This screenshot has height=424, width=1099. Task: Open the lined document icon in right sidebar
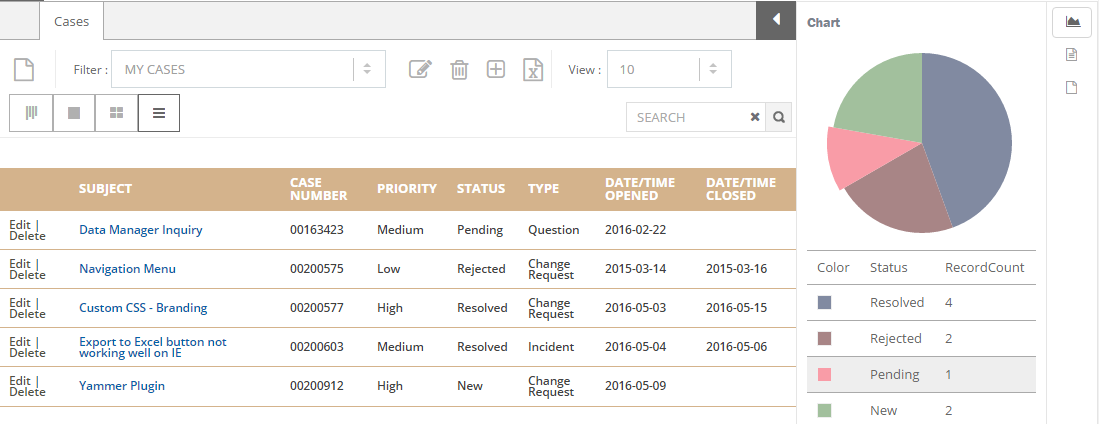point(1071,55)
